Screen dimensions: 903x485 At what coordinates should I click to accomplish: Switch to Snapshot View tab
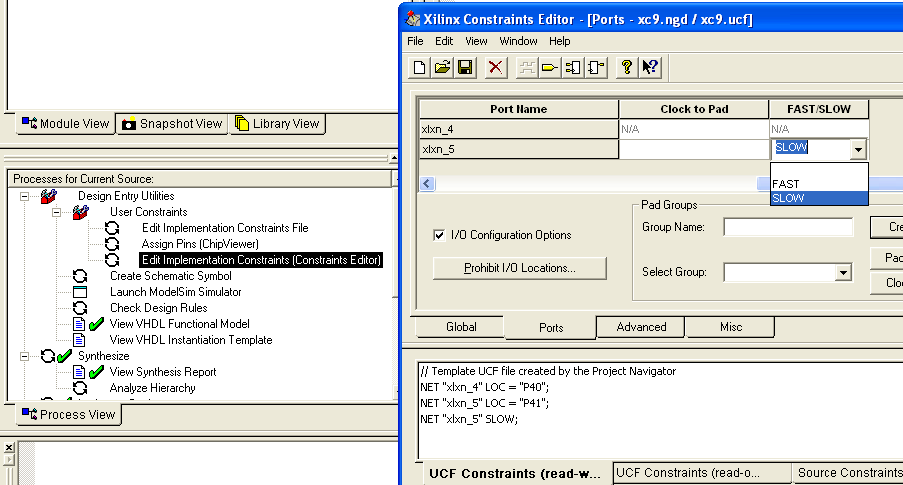pos(172,124)
